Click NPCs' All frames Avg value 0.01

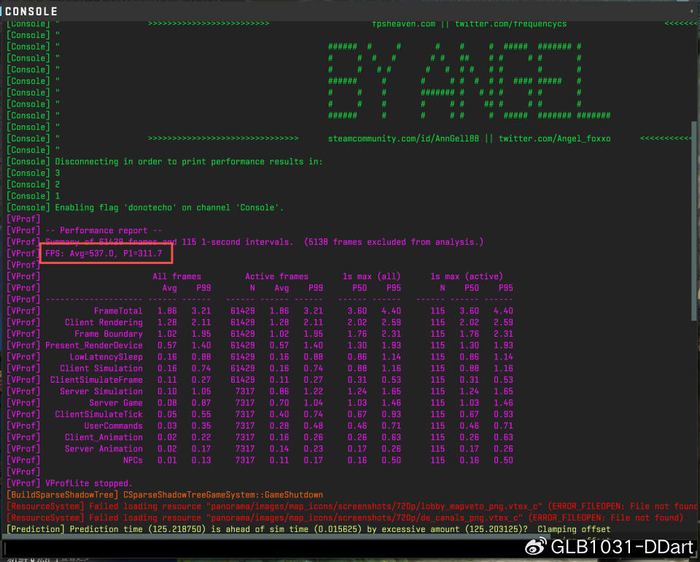pyautogui.click(x=167, y=461)
